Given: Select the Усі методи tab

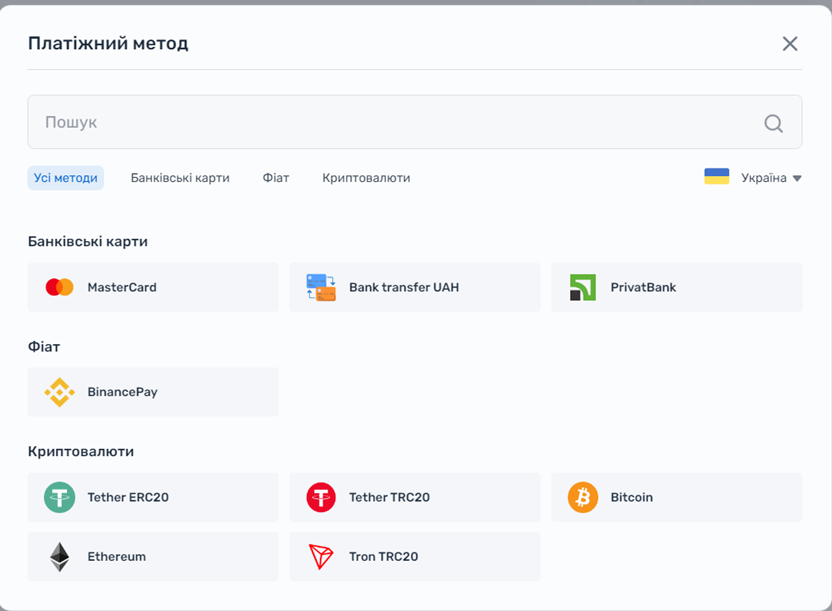Looking at the screenshot, I should point(66,178).
